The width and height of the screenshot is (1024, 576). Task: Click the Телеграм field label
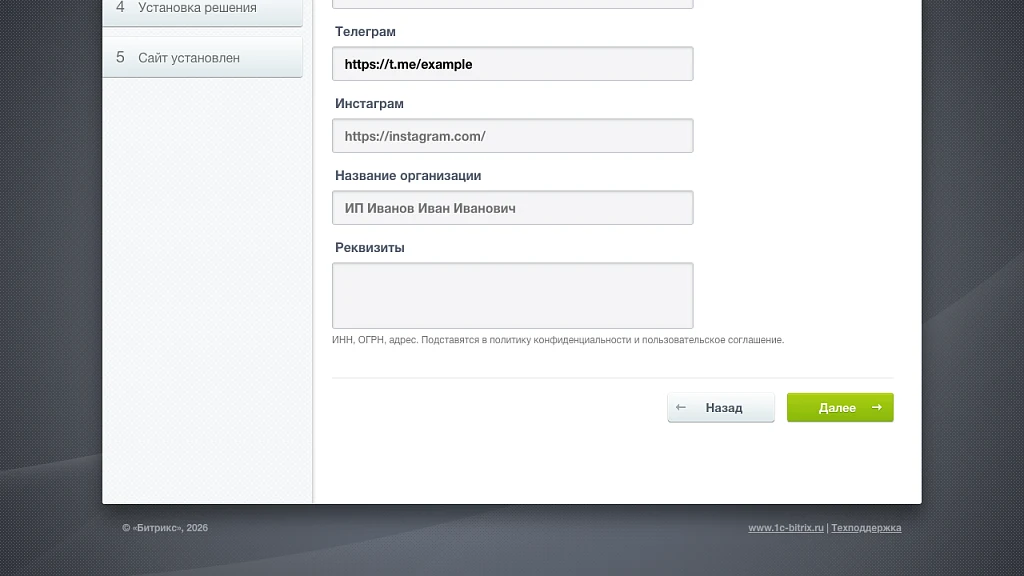365,31
